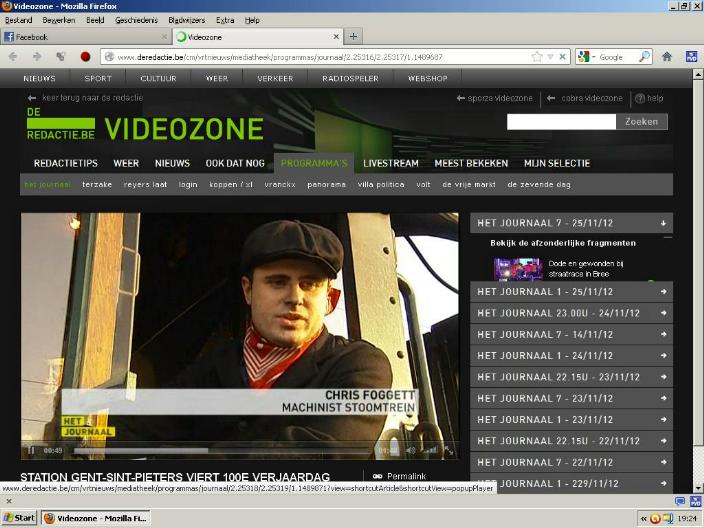704x528 pixels.
Task: Select the OOK DAT NOG tab
Action: [235, 163]
